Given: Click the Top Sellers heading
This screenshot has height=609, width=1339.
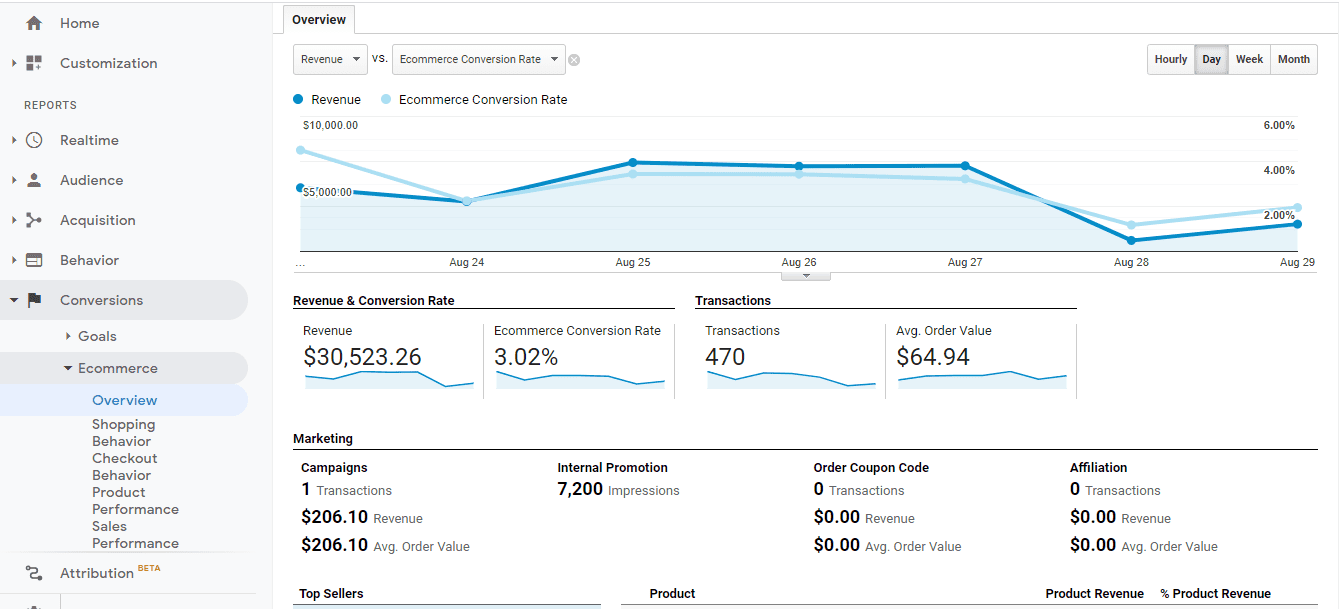Looking at the screenshot, I should [x=331, y=593].
